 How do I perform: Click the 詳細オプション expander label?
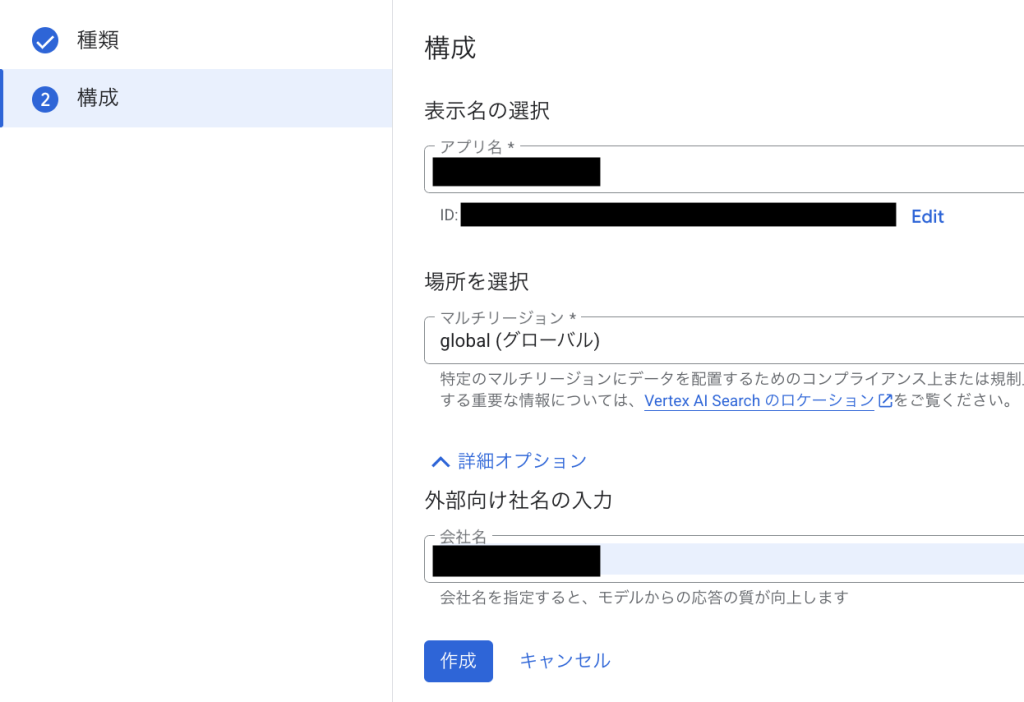(x=522, y=461)
